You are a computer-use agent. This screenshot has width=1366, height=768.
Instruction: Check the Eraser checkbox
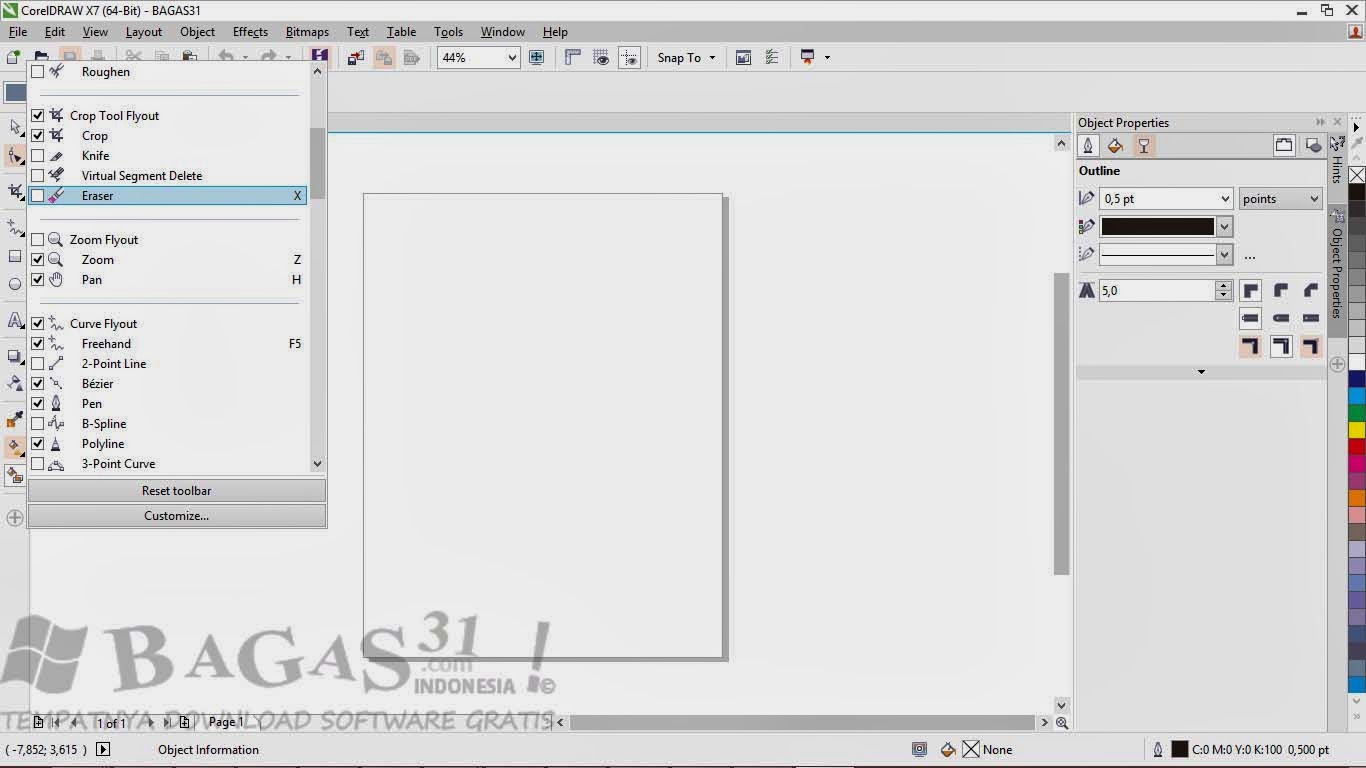pos(38,196)
